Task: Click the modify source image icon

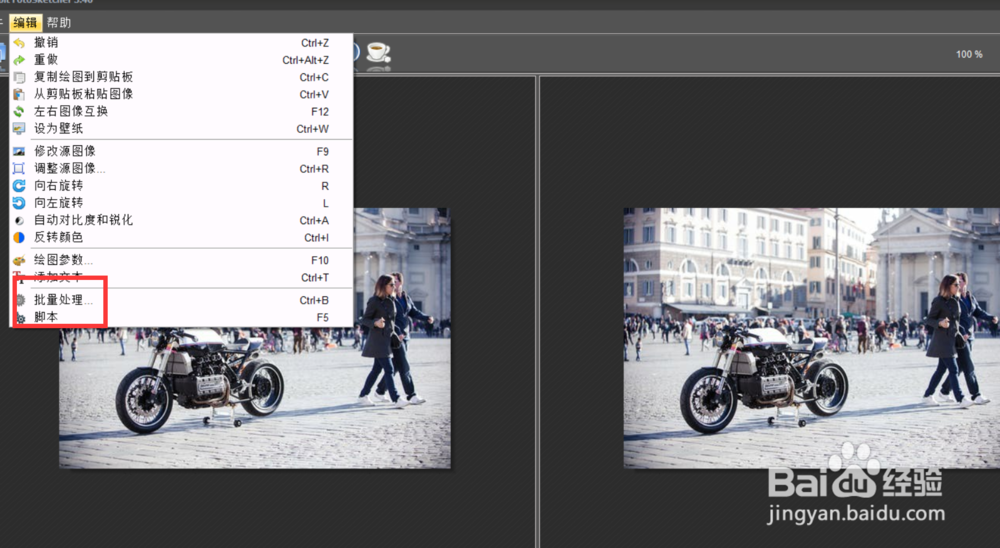Action: point(19,151)
